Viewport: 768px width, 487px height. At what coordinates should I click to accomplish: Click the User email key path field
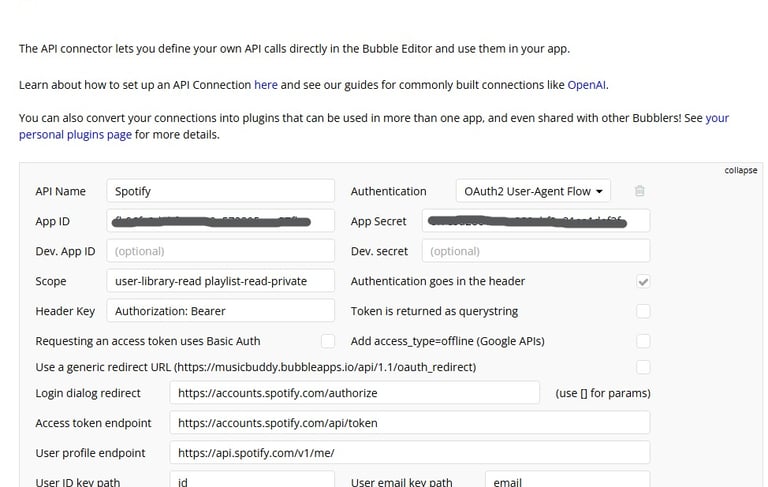click(x=568, y=480)
